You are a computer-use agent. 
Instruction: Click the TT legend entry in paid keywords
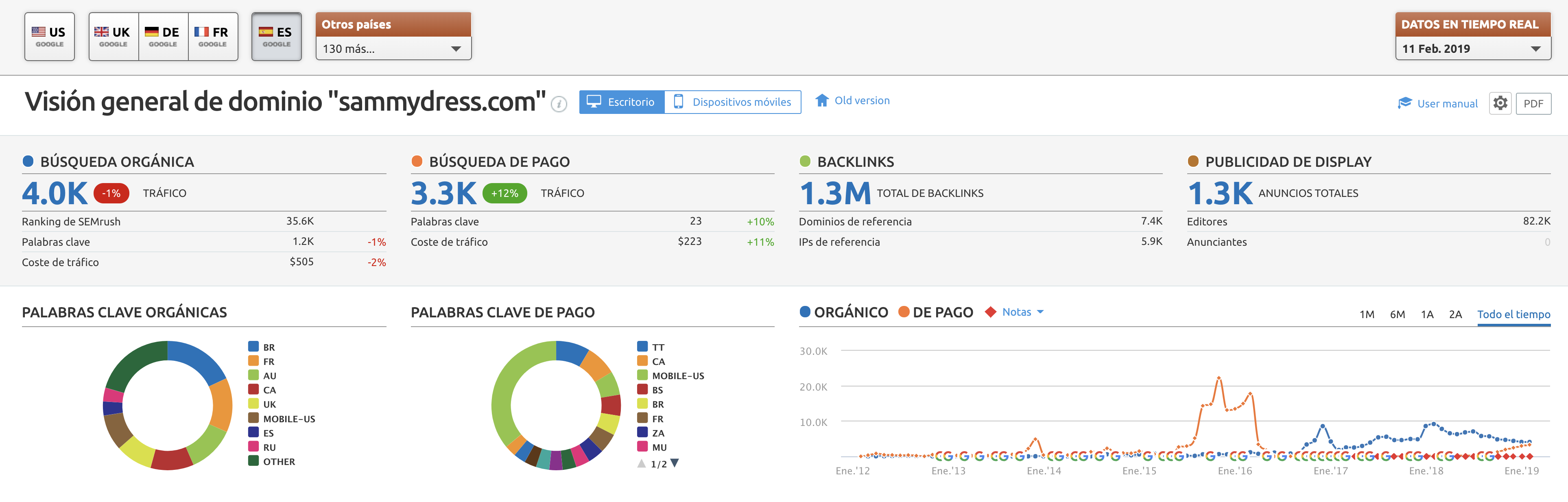point(651,347)
